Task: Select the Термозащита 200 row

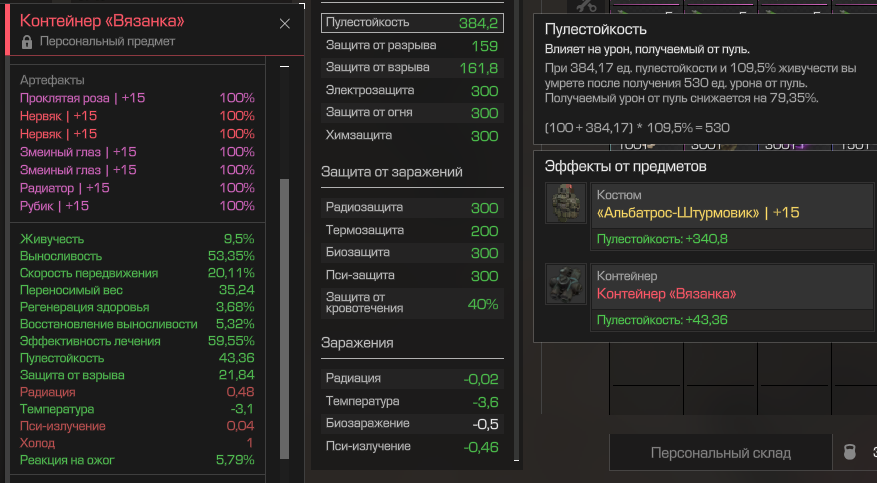Action: 412,230
